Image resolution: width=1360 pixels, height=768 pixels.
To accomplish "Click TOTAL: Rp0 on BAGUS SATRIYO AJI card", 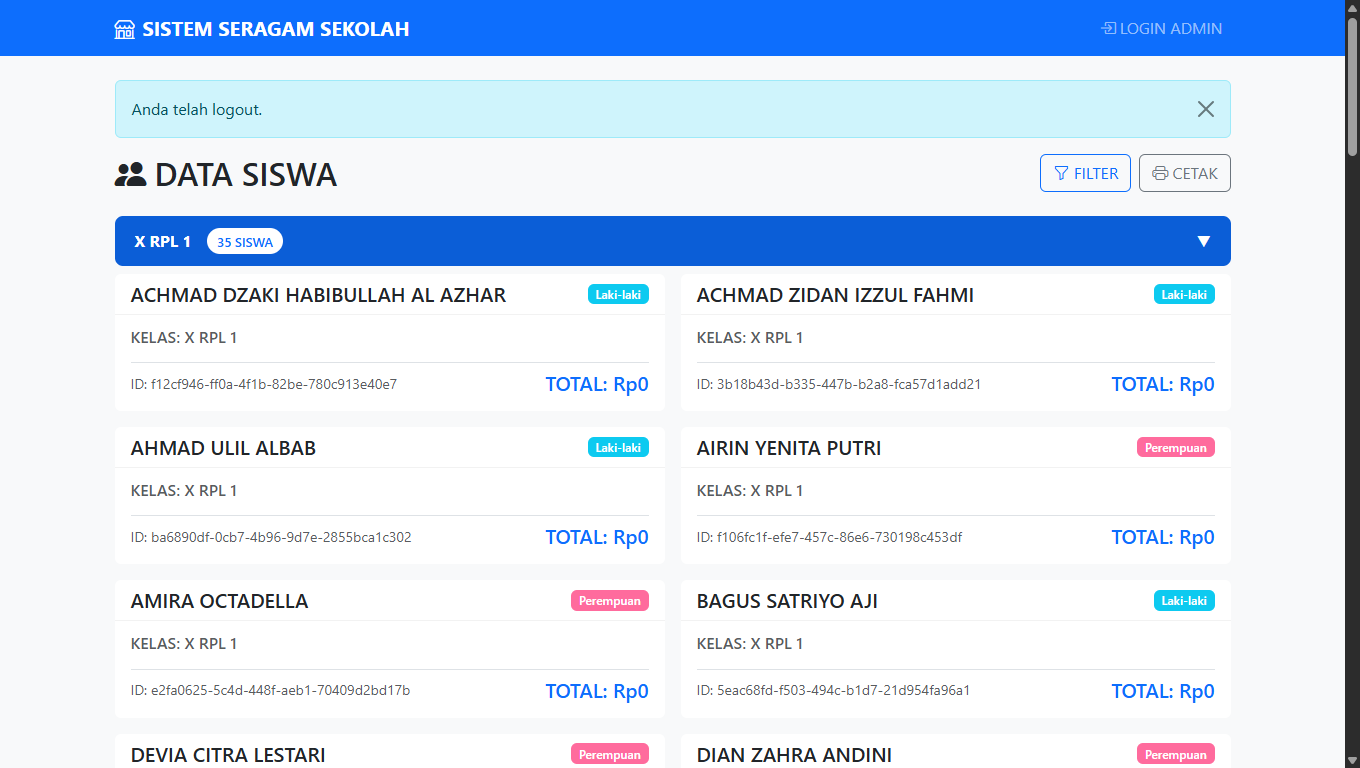I will [1163, 691].
